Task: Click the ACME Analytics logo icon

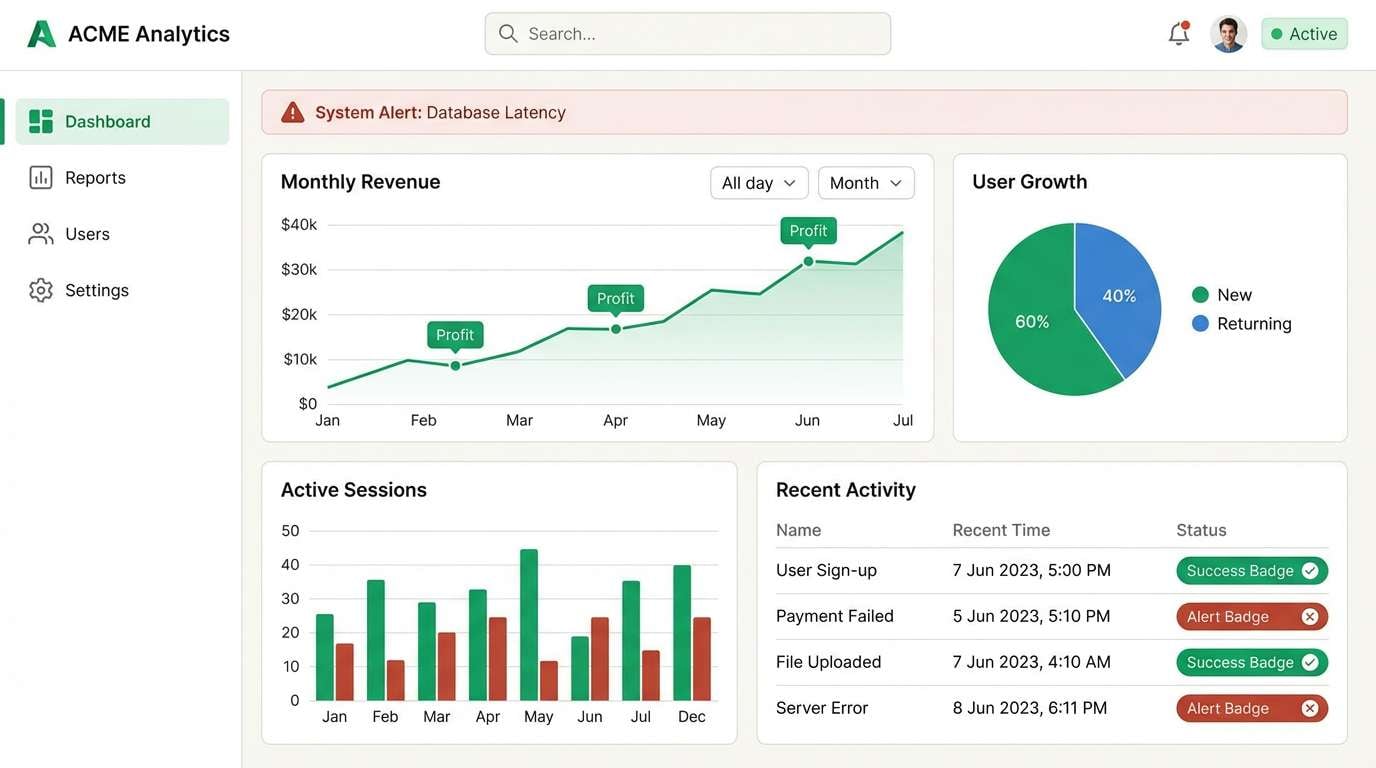Action: pyautogui.click(x=41, y=32)
